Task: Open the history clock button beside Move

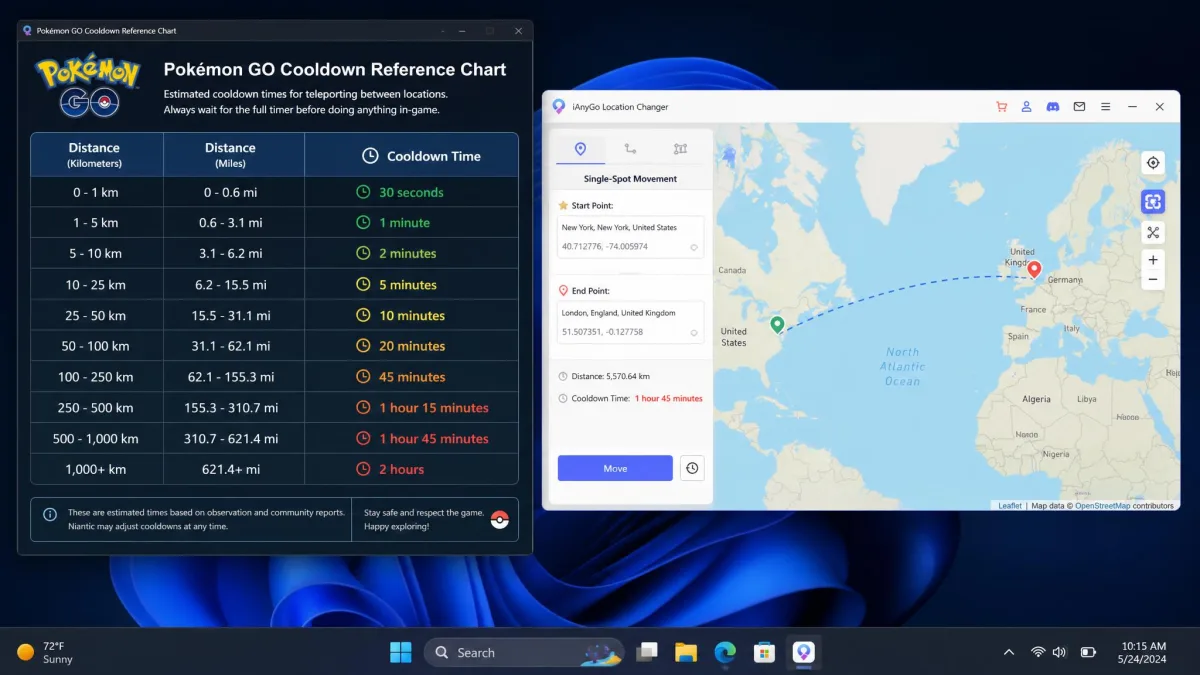Action: pos(692,468)
